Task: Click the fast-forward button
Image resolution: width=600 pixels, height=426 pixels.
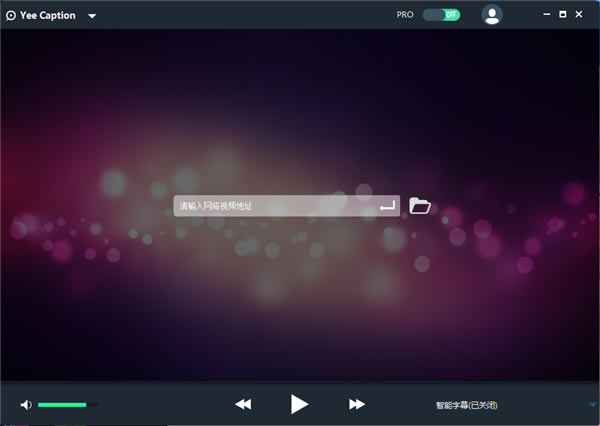Action: 357,404
